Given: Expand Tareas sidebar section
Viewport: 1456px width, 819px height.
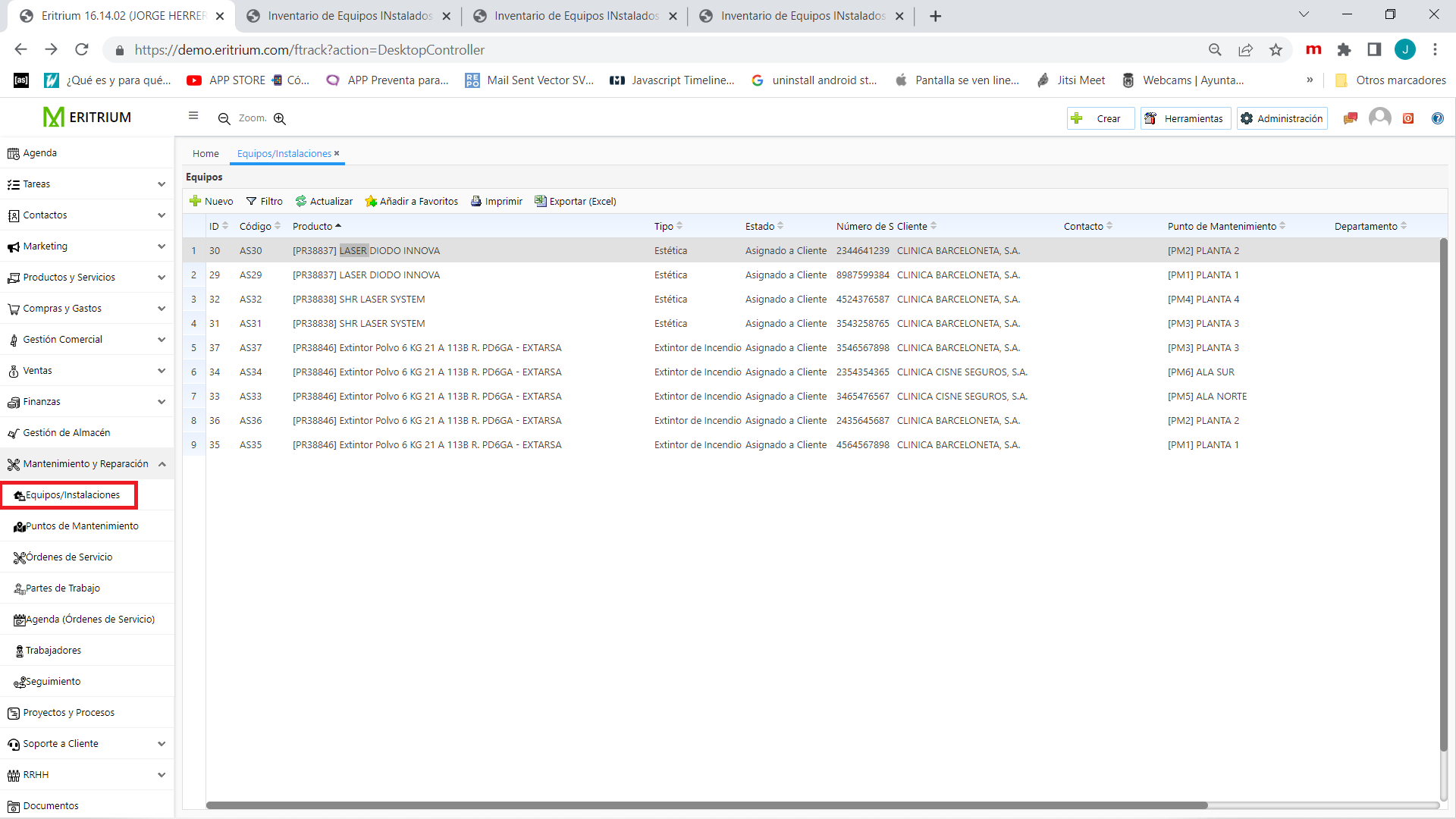Looking at the screenshot, I should click(87, 184).
